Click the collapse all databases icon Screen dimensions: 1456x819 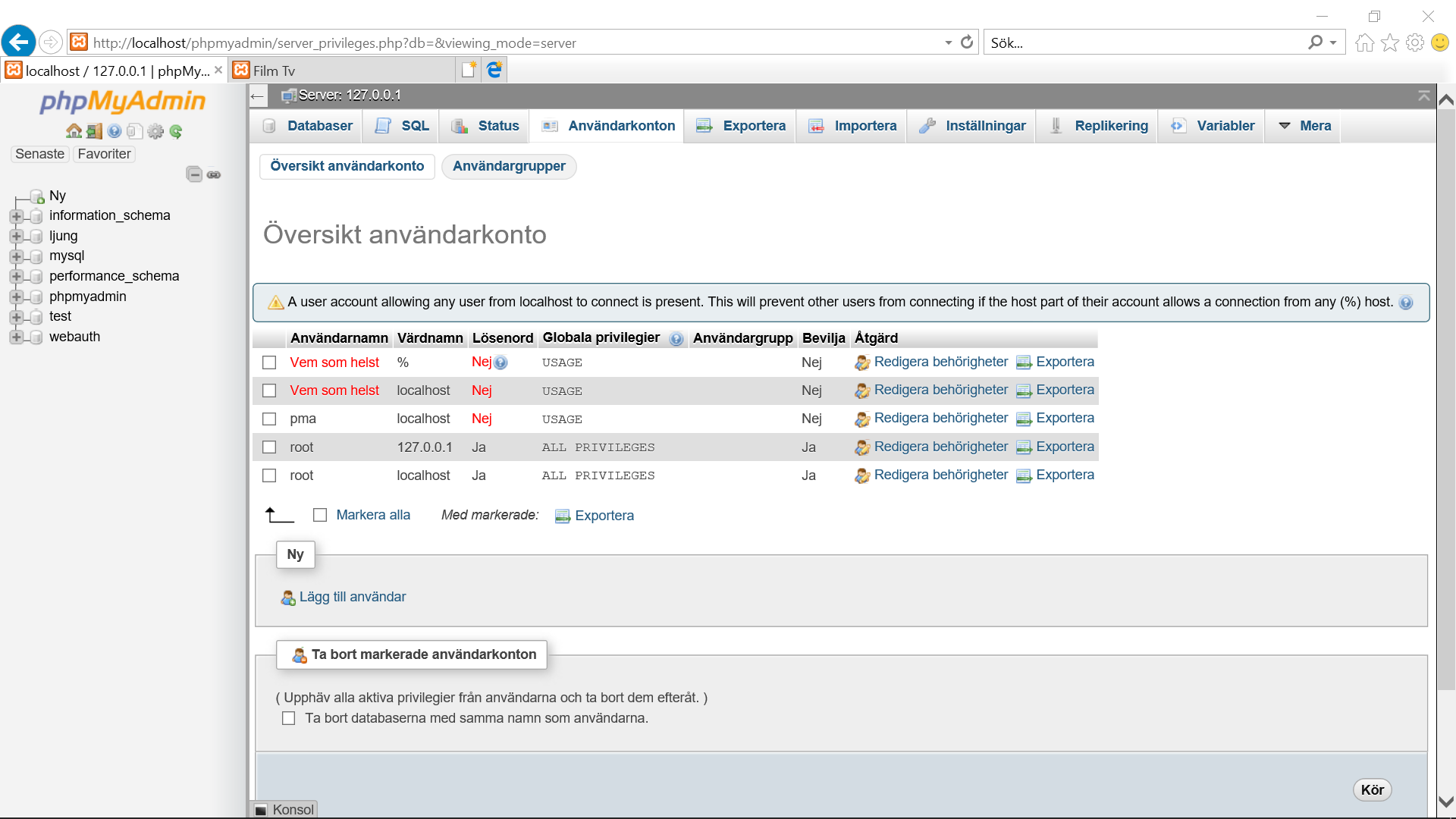point(194,174)
